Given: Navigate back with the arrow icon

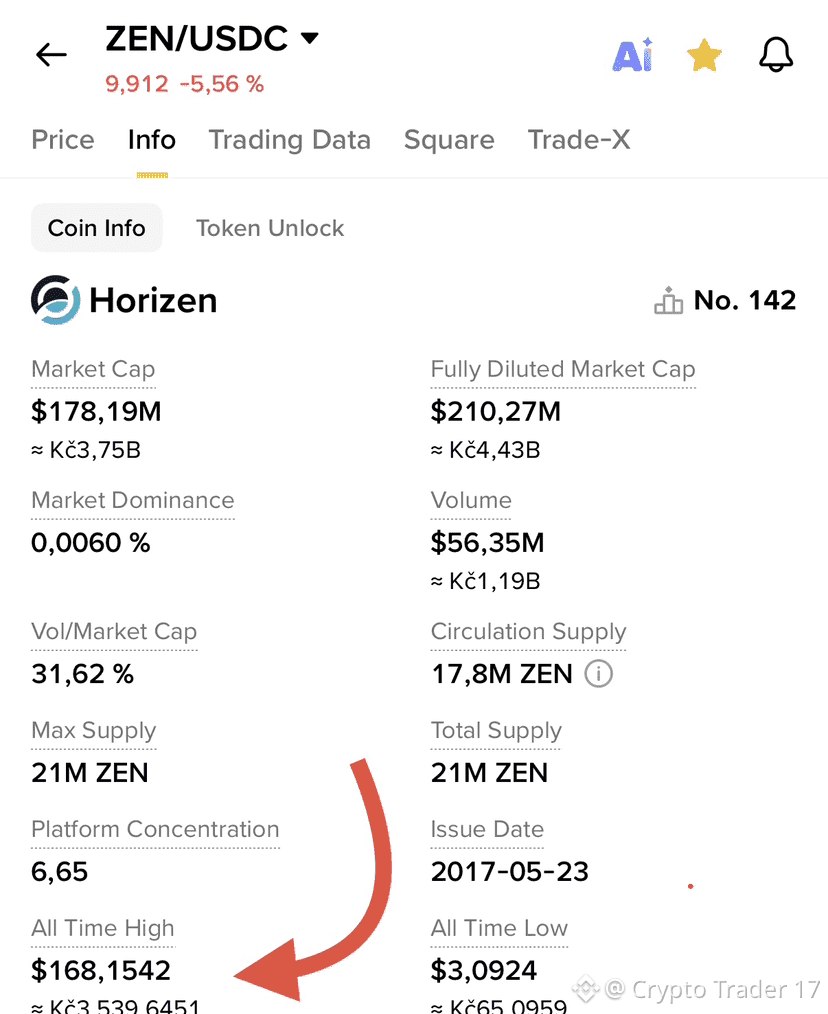Looking at the screenshot, I should pos(50,55).
